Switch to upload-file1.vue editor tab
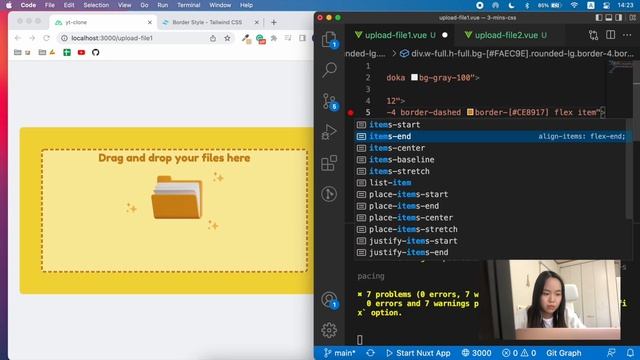 point(401,35)
